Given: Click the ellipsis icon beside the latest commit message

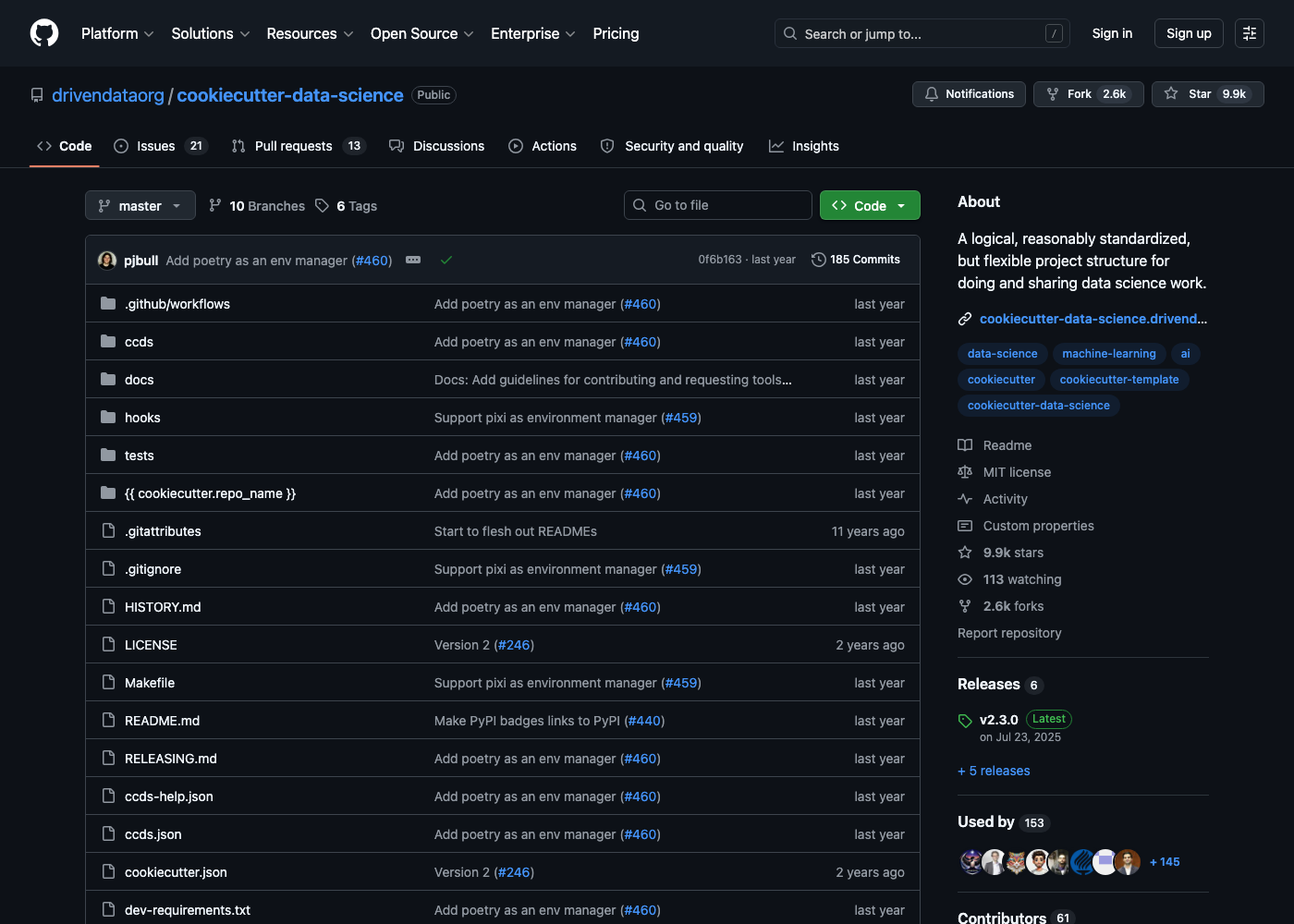Looking at the screenshot, I should tap(413, 260).
